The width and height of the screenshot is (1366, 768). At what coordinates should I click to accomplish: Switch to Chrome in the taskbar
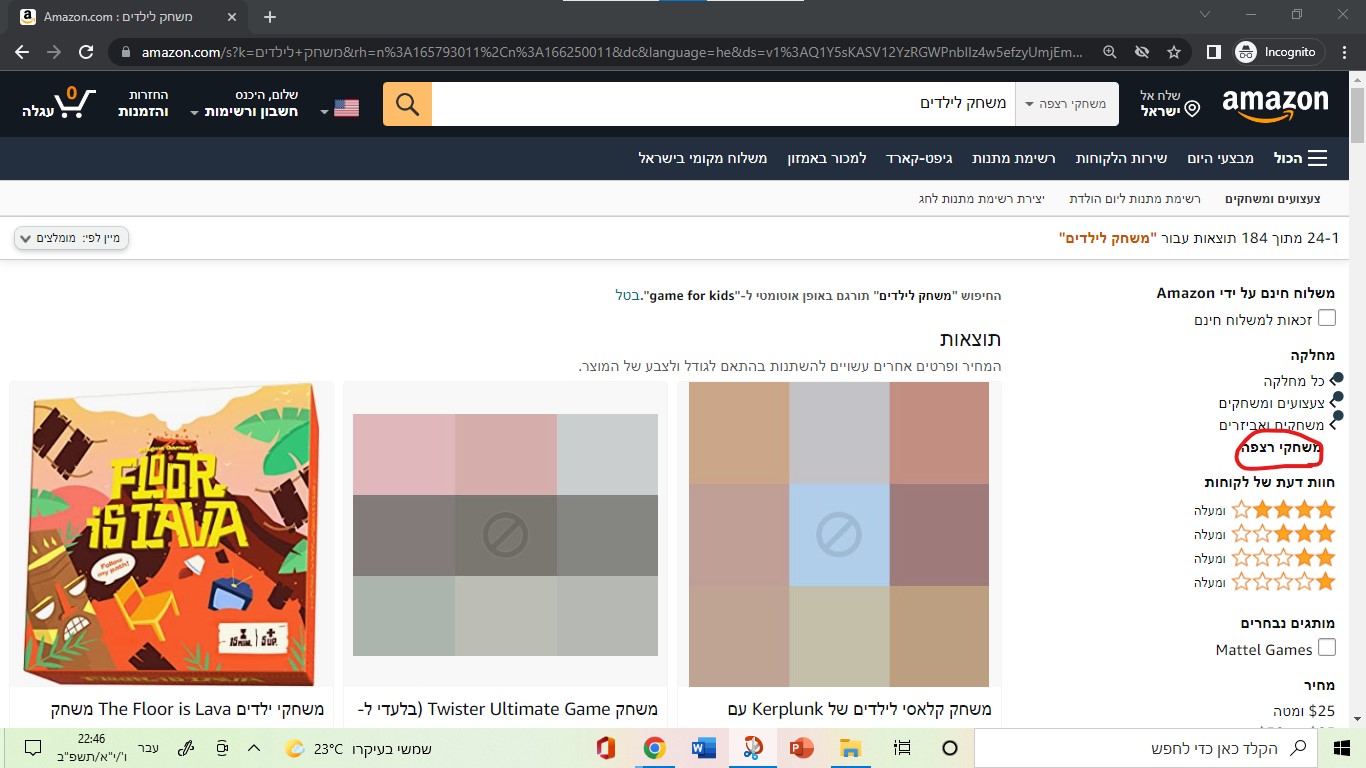tap(655, 748)
